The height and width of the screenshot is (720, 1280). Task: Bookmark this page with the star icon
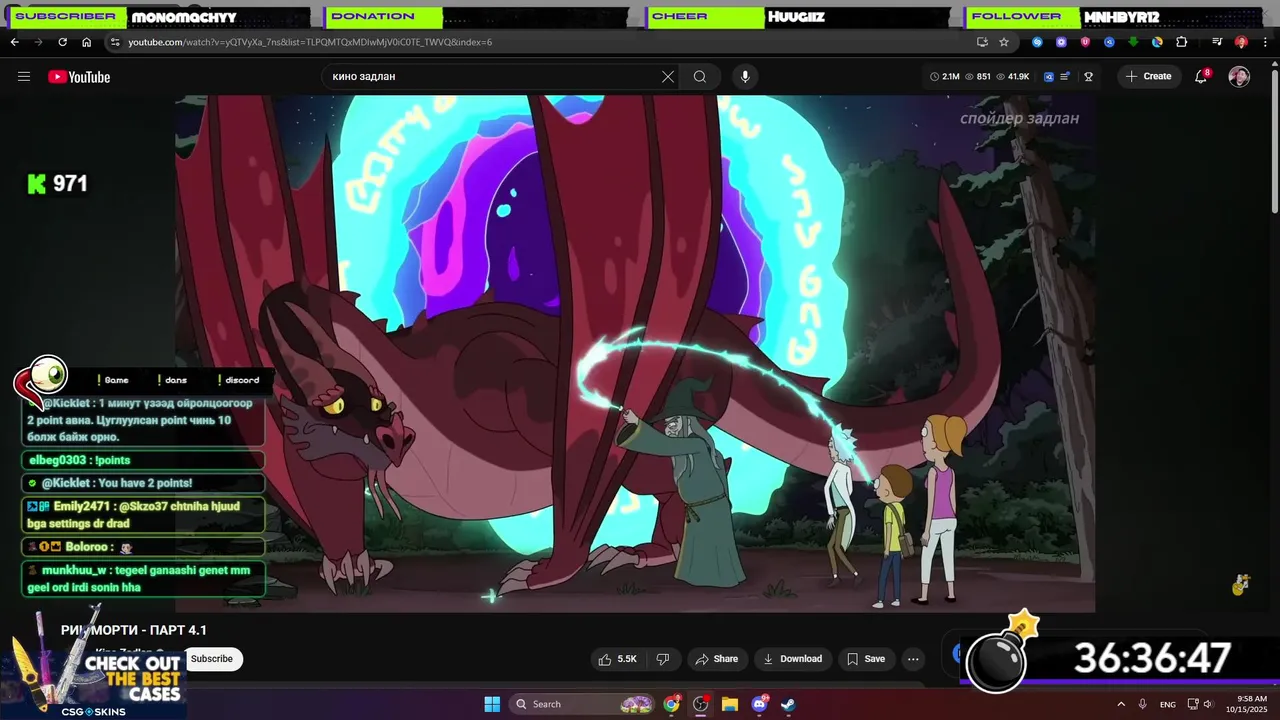[1004, 42]
